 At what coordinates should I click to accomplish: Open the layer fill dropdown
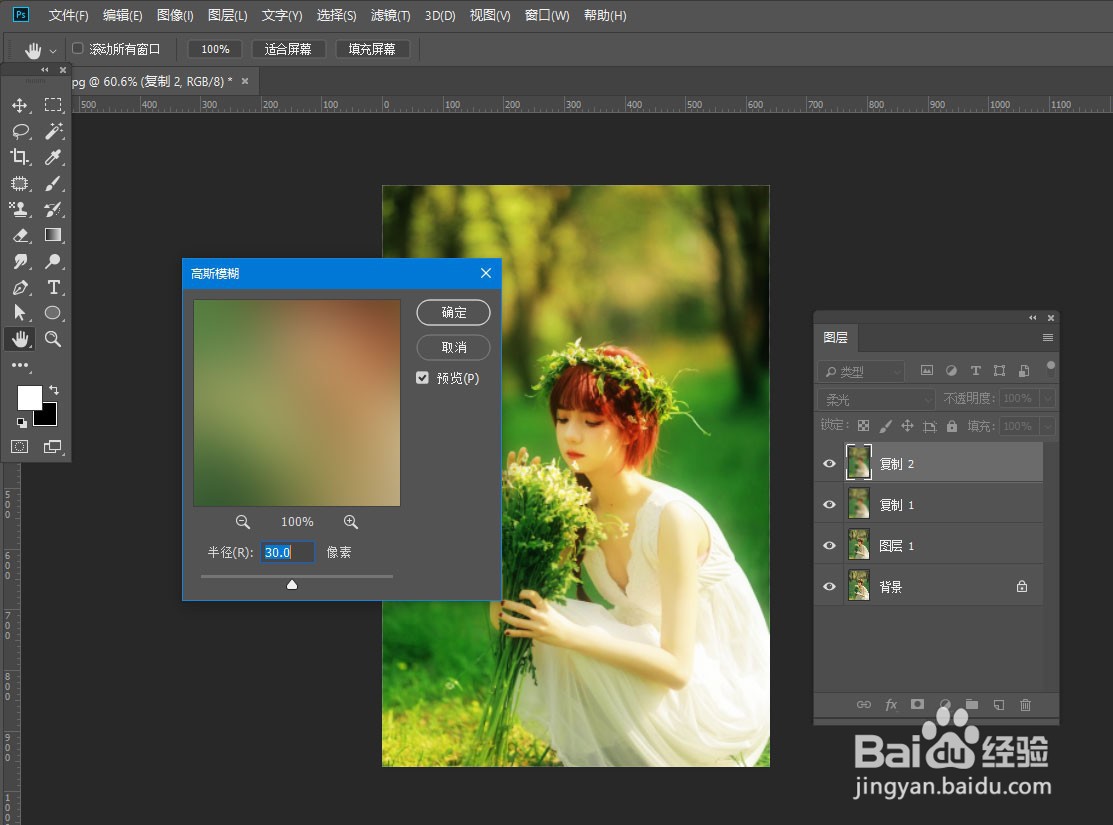tap(1047, 426)
